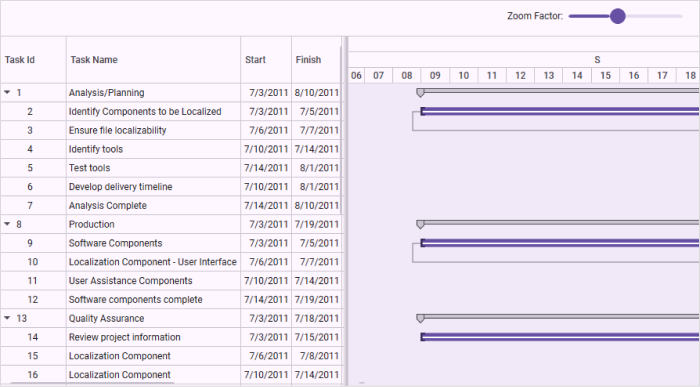Select 'Identify tools' task name
Image resolution: width=700 pixels, height=387 pixels.
[x=96, y=149]
